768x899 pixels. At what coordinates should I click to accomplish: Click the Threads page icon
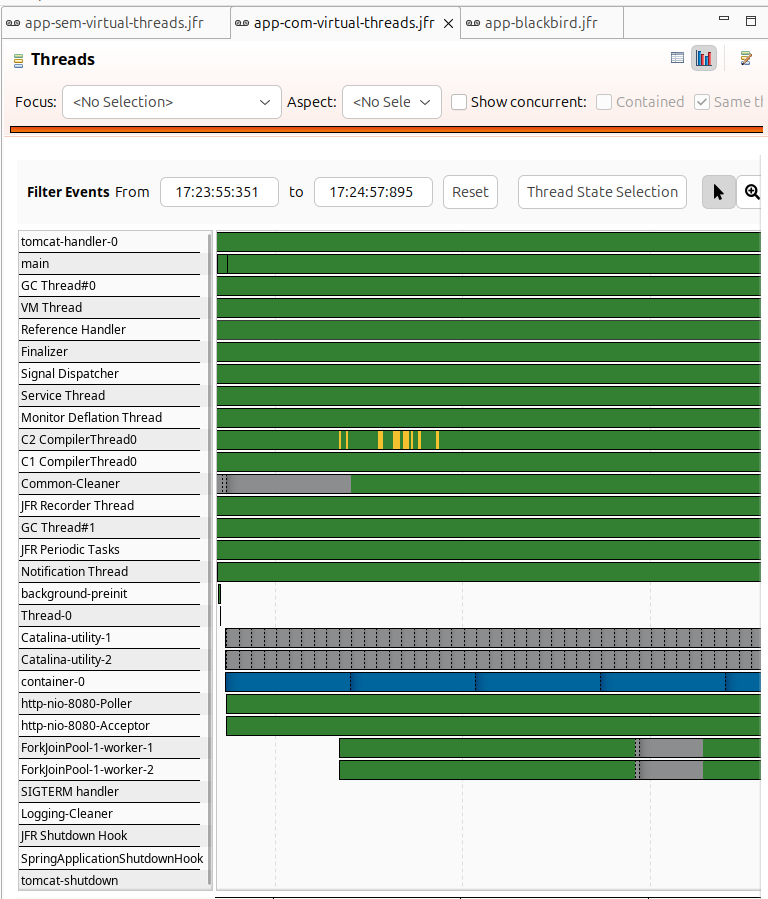pyautogui.click(x=18, y=60)
